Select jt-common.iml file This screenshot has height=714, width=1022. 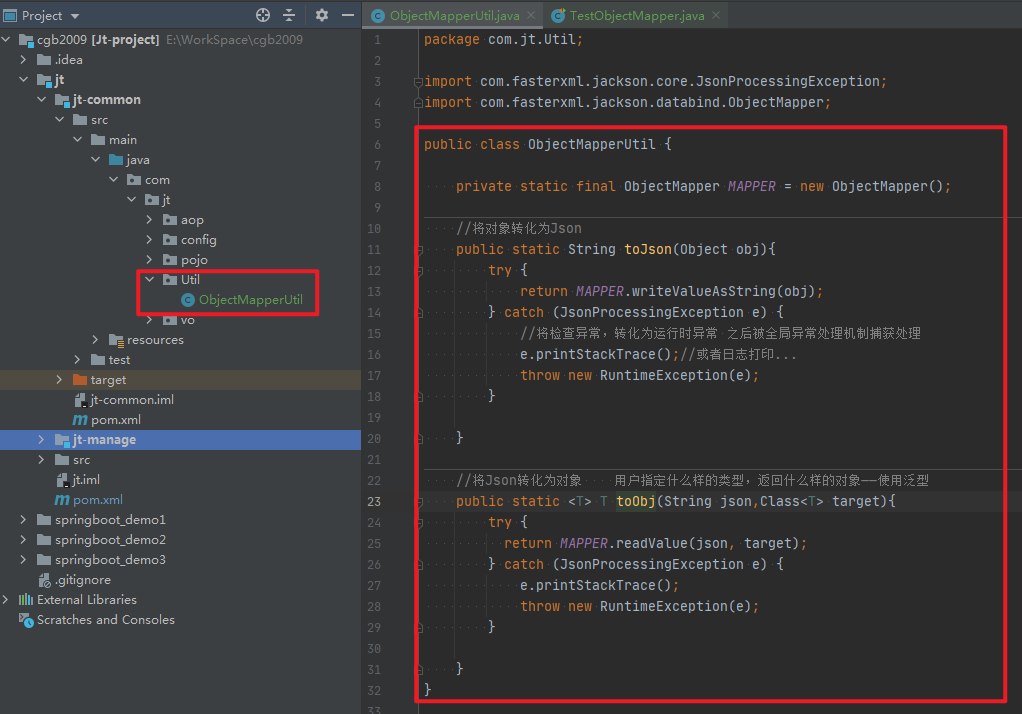tap(132, 400)
